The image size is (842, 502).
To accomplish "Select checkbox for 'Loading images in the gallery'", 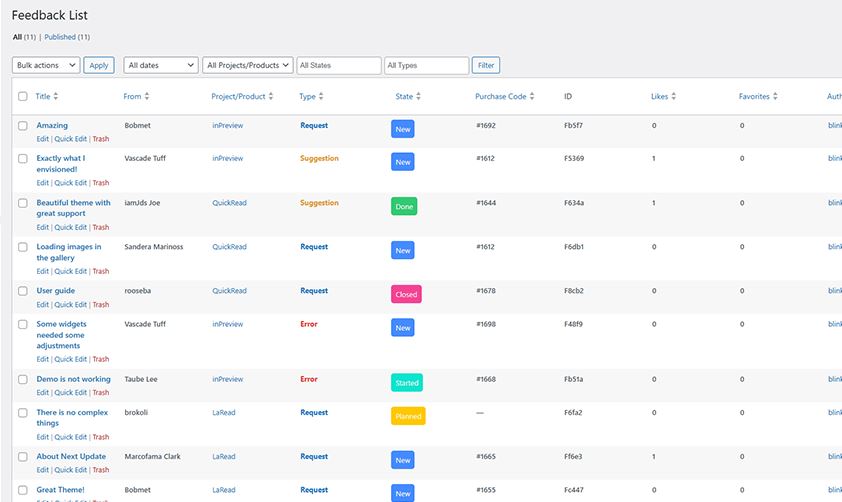I will pyautogui.click(x=23, y=248).
